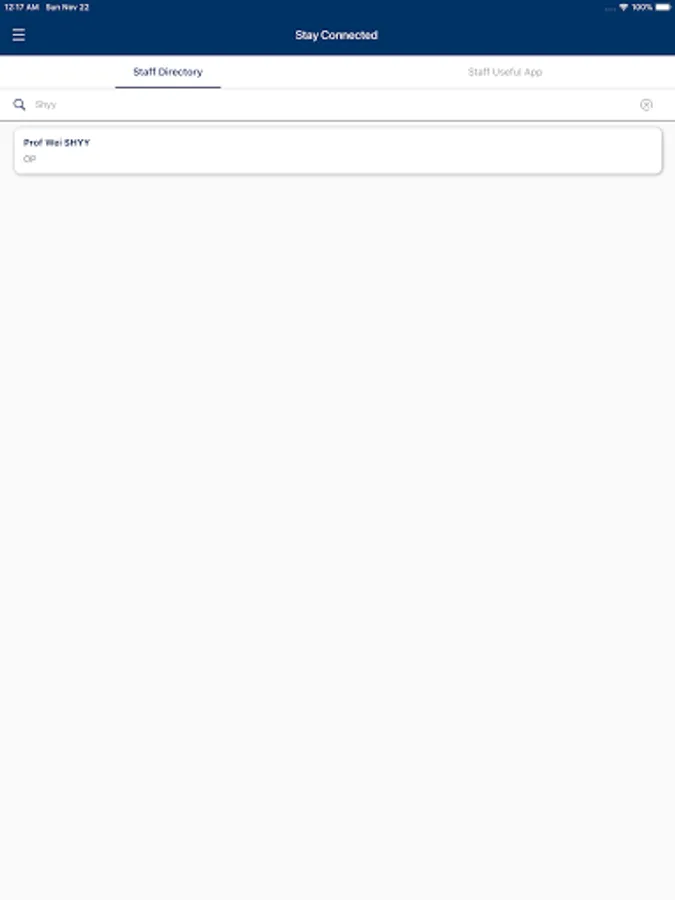Clear the search text with the X icon
The height and width of the screenshot is (900, 675).
tap(646, 104)
